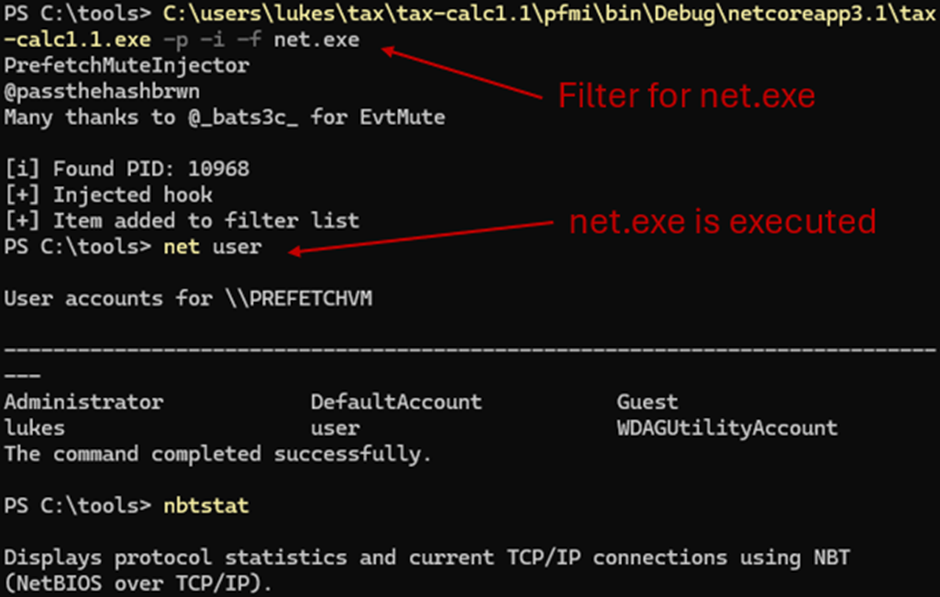Image resolution: width=940 pixels, height=597 pixels.
Task: Click the net.exe is executed annotation
Action: click(723, 222)
